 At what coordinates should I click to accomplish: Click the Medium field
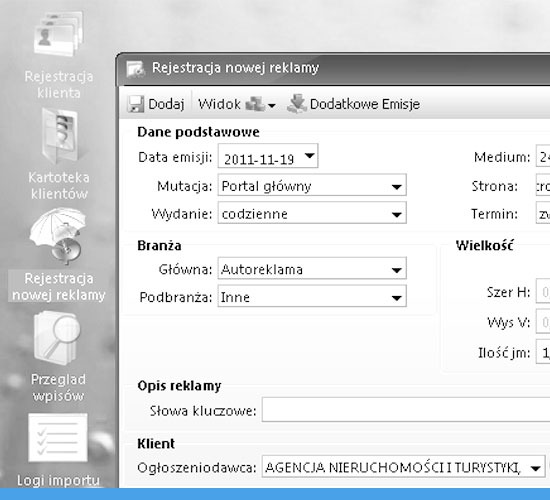pos(543,156)
